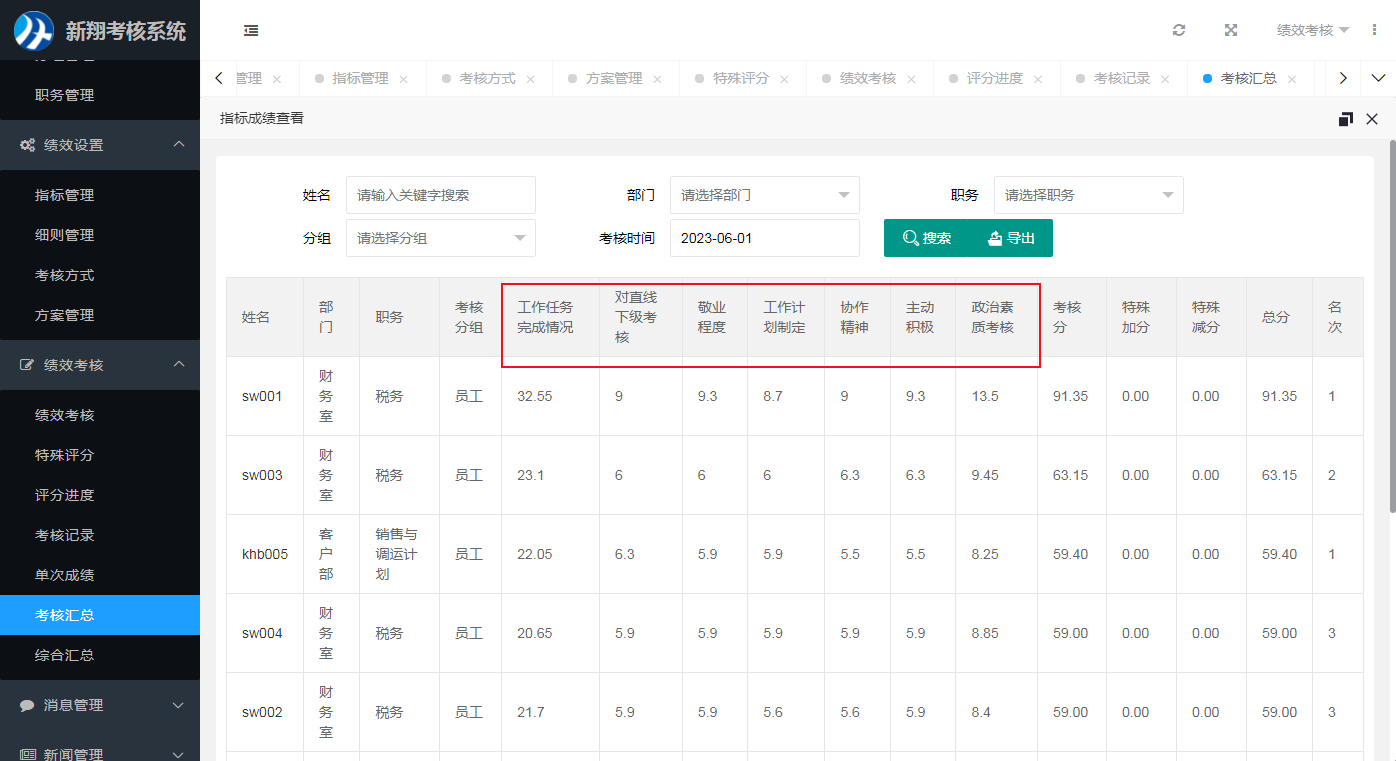Image resolution: width=1396 pixels, height=761 pixels.
Task: Click the 搜索 button
Action: tap(926, 238)
